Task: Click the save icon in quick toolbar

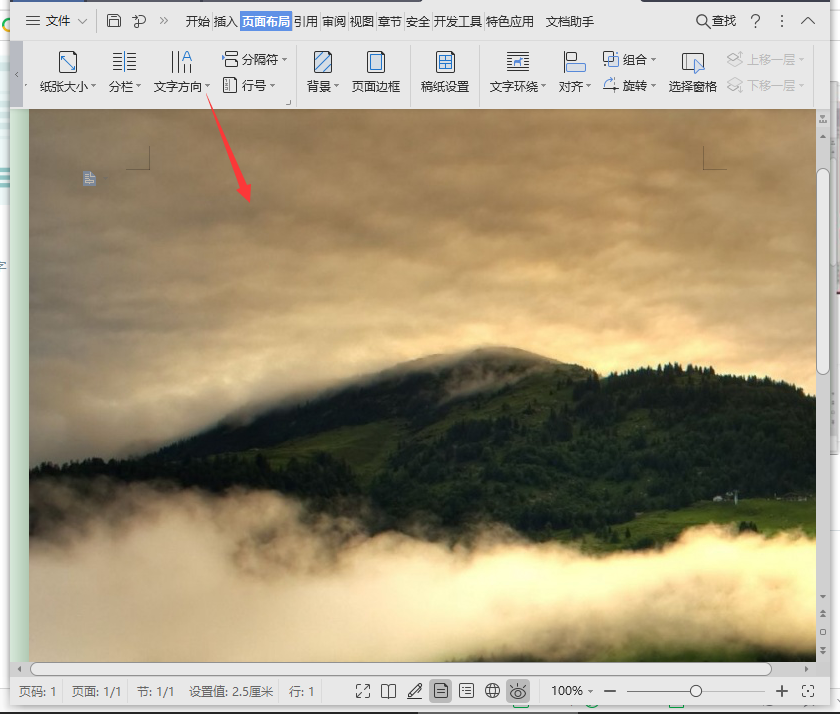Action: (x=114, y=21)
